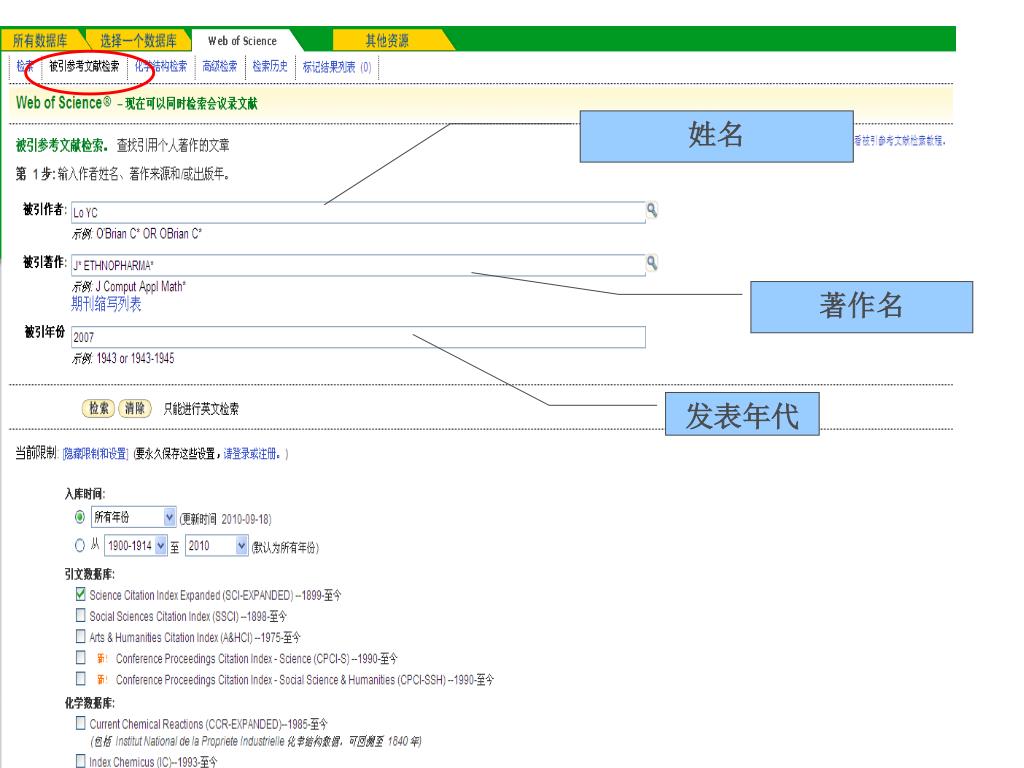Click the "被引作者:" field label
Image resolution: width=1024 pixels, height=768 pixels.
(44, 209)
